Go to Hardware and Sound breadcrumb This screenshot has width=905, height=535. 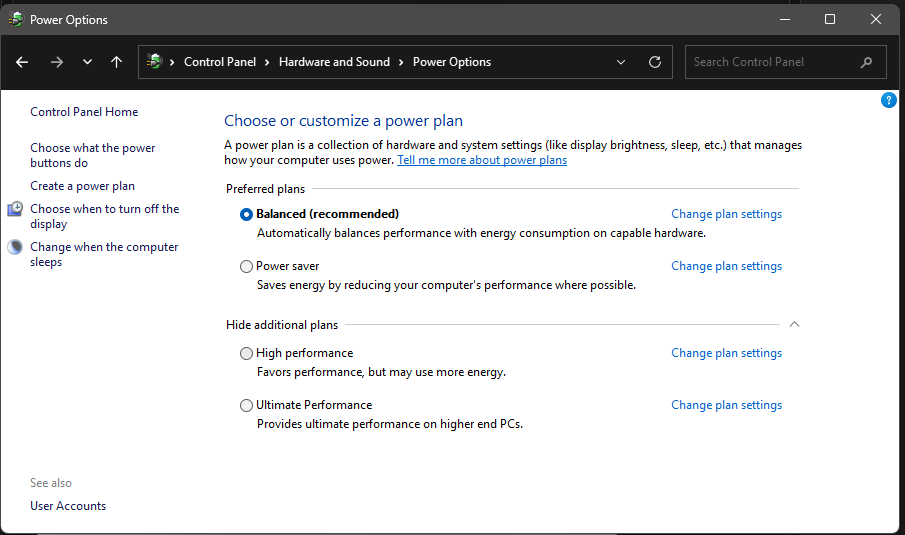pos(334,62)
